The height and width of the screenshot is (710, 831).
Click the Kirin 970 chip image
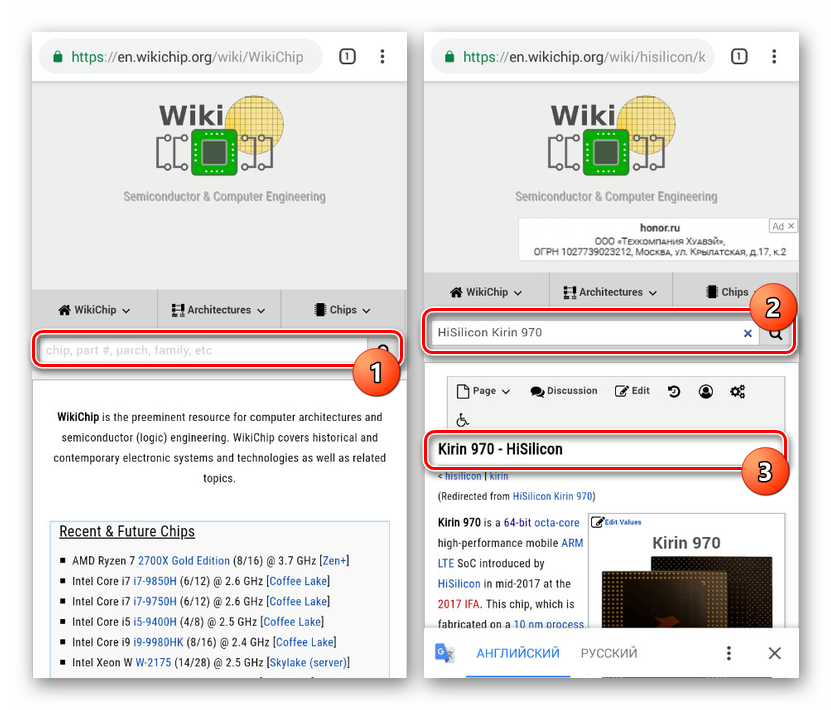(x=687, y=592)
